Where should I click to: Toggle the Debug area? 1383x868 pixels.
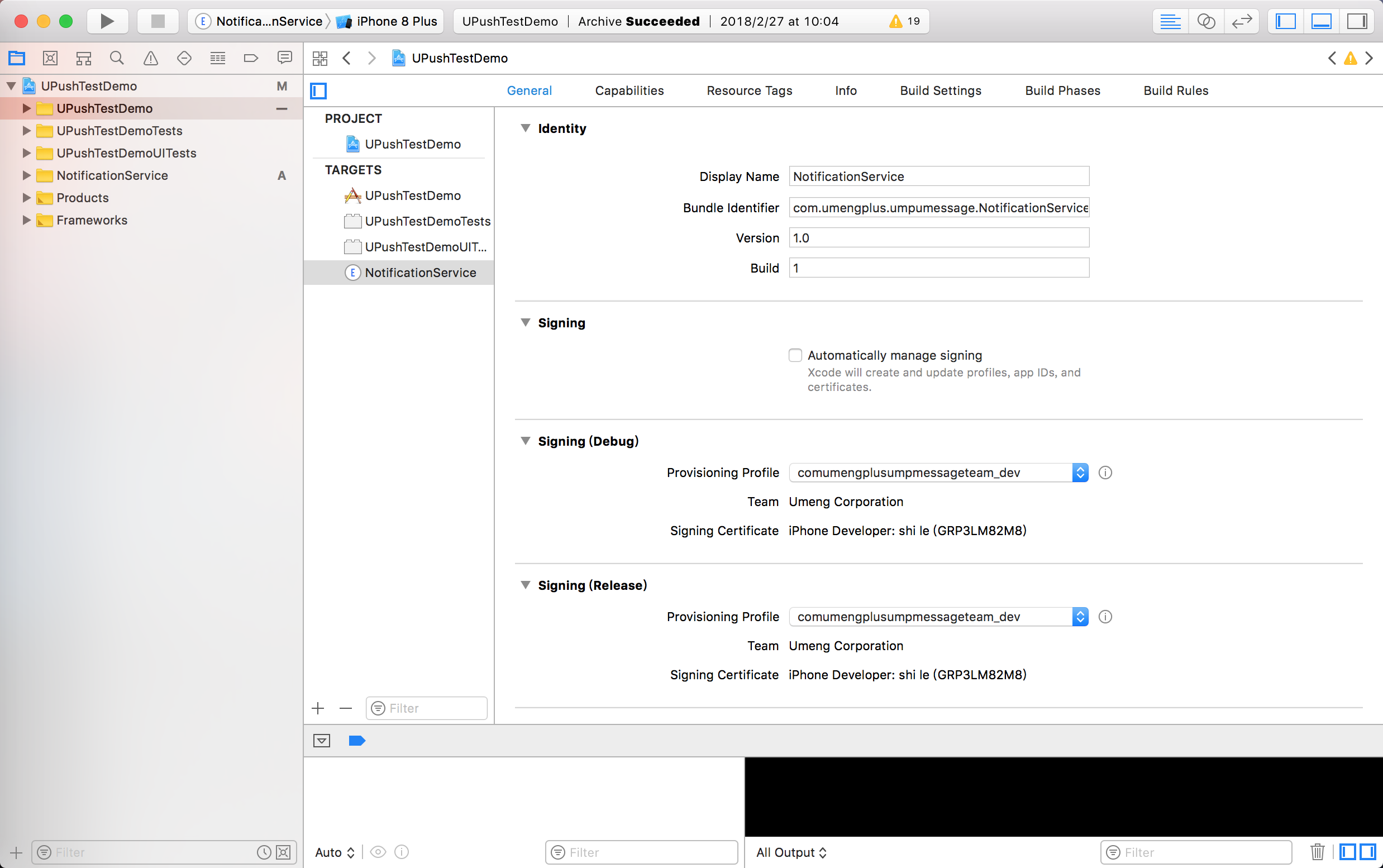(x=1321, y=21)
